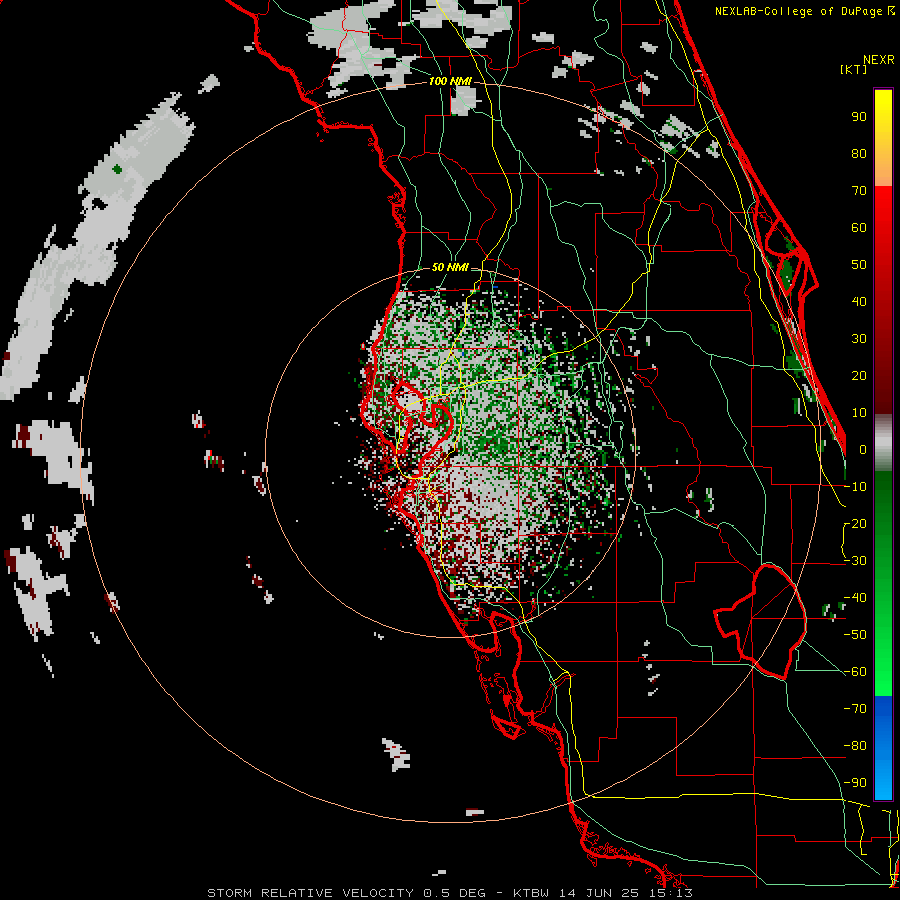
Task: Click the 70 knot scale label
Action: tap(859, 191)
